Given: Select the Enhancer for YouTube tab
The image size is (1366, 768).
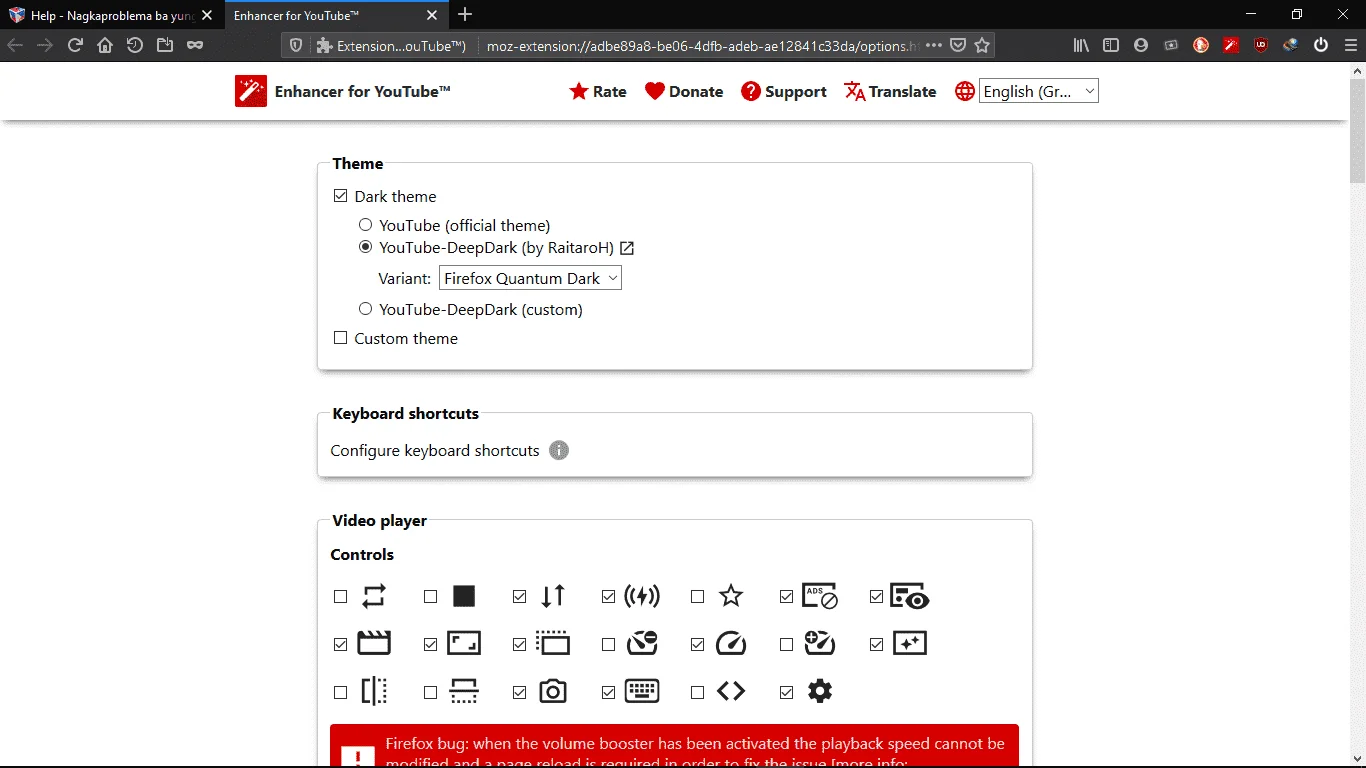Looking at the screenshot, I should coord(336,15).
